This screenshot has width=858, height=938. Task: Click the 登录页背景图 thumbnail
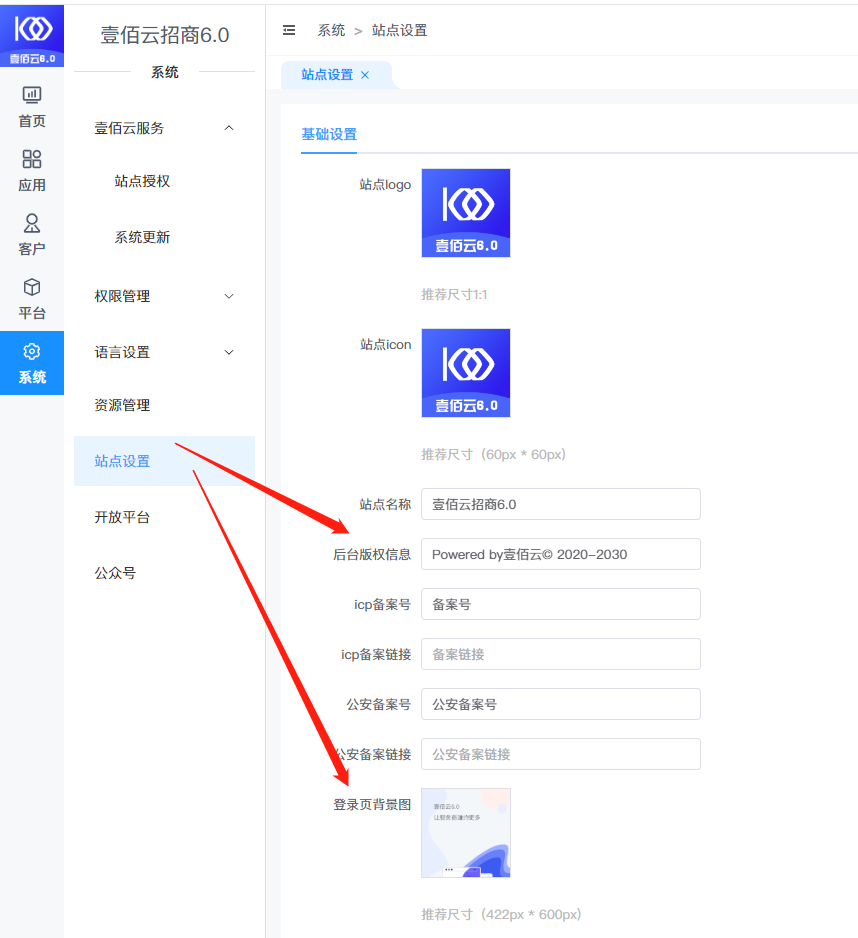pos(465,832)
